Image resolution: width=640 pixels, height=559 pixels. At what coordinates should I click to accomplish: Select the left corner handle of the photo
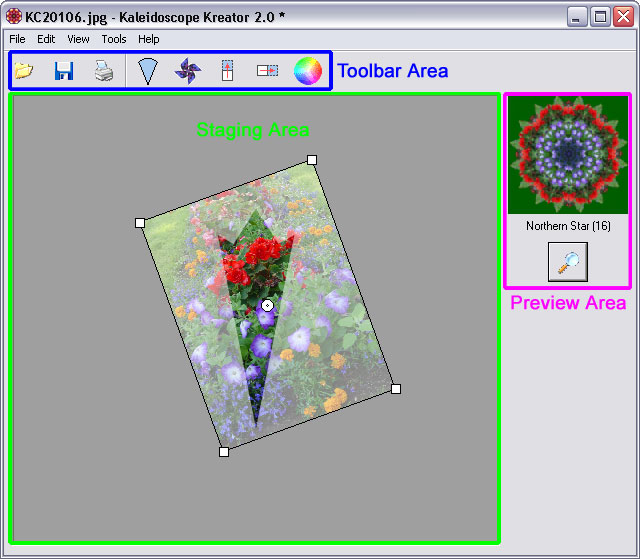140,223
